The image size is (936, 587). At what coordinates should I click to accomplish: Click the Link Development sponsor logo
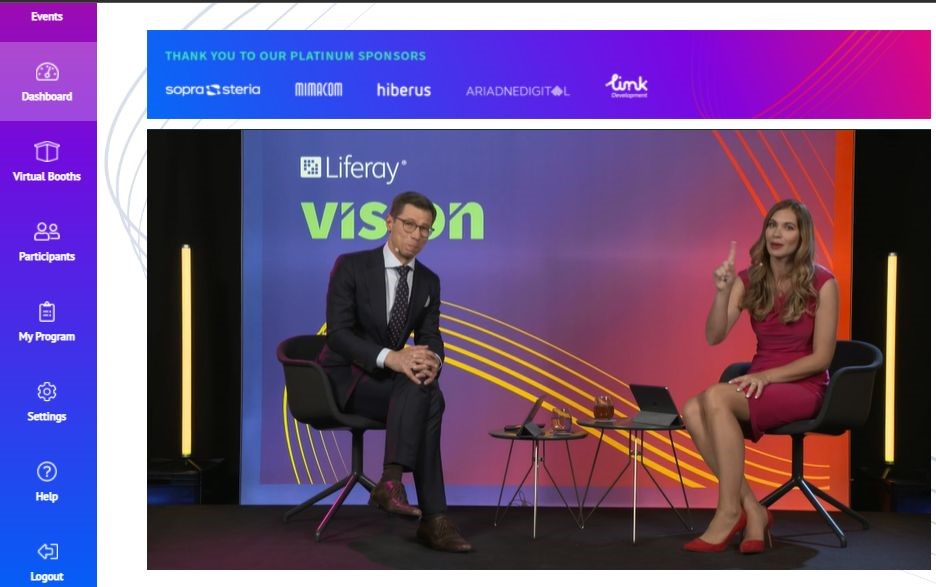coord(627,86)
